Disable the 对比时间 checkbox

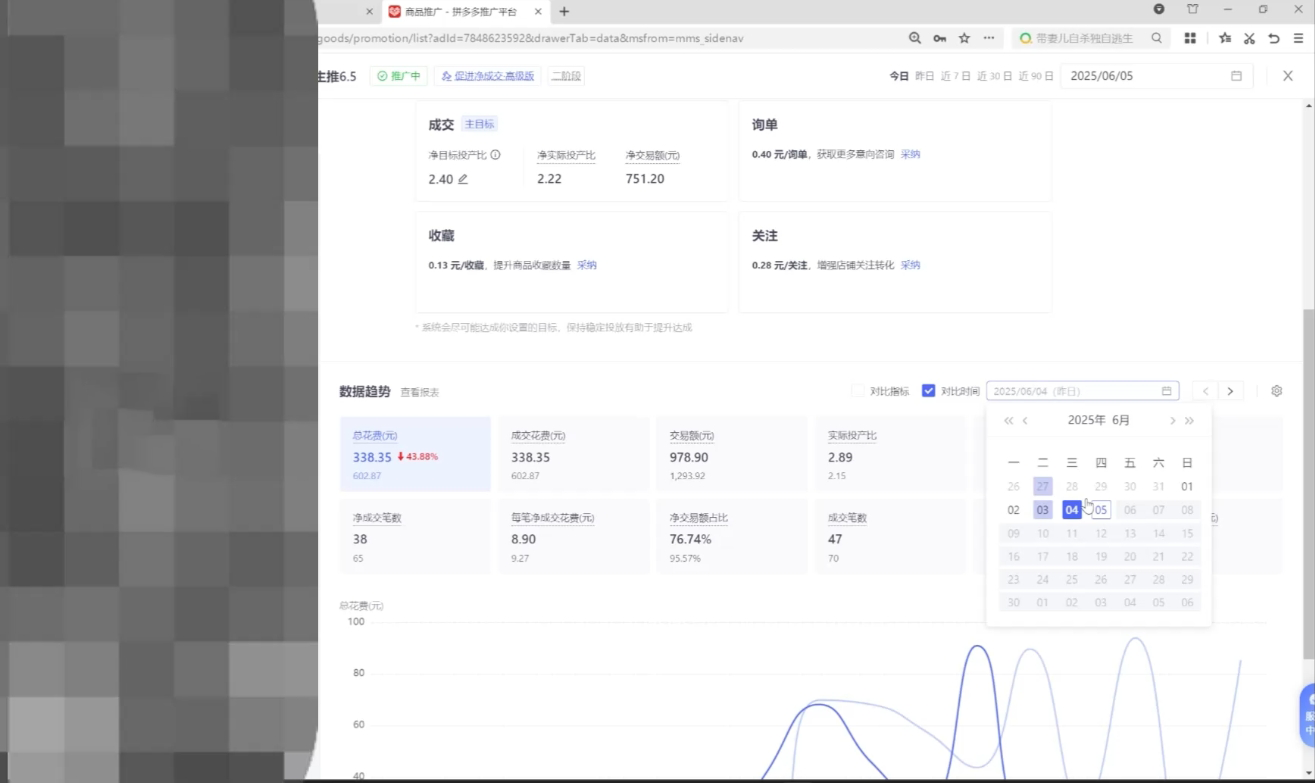point(929,390)
